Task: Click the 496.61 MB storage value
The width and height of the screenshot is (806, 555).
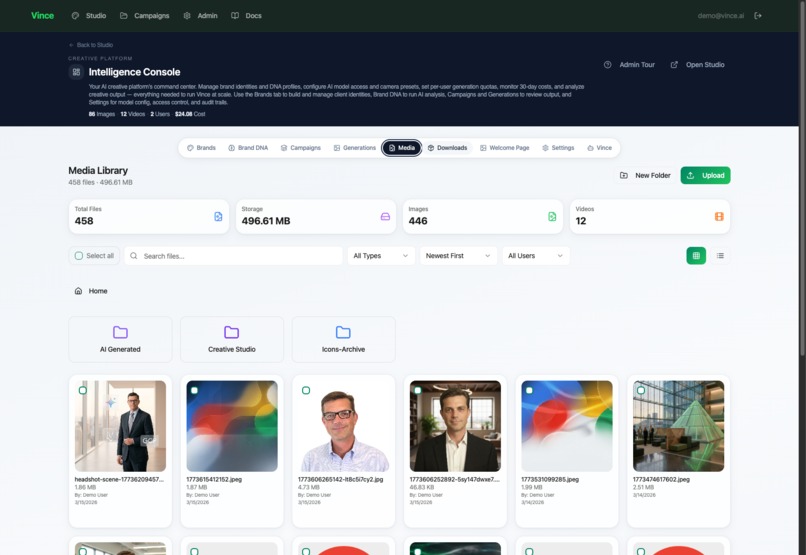Action: pyautogui.click(x=266, y=221)
